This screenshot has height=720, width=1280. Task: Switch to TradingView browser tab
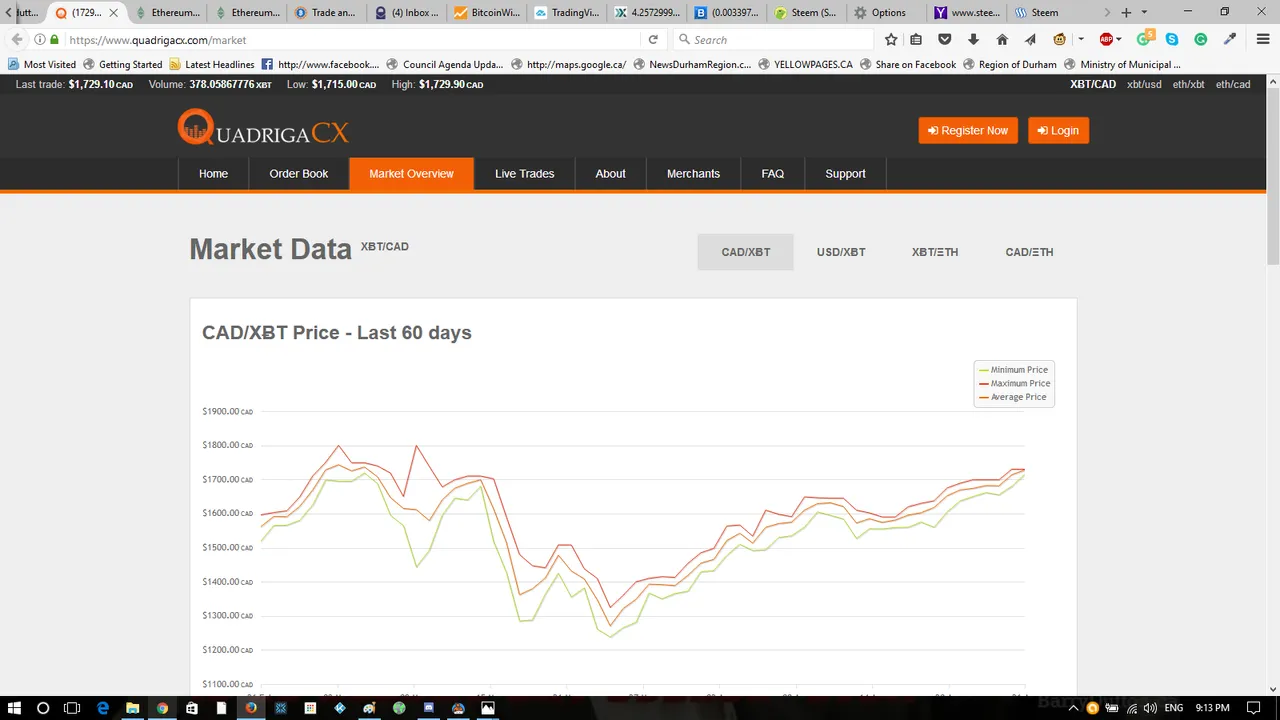pyautogui.click(x=567, y=13)
